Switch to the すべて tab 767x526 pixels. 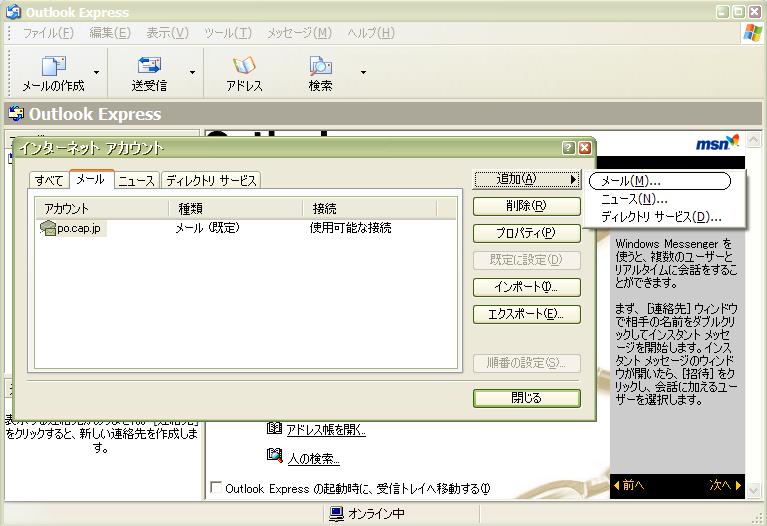click(x=49, y=181)
